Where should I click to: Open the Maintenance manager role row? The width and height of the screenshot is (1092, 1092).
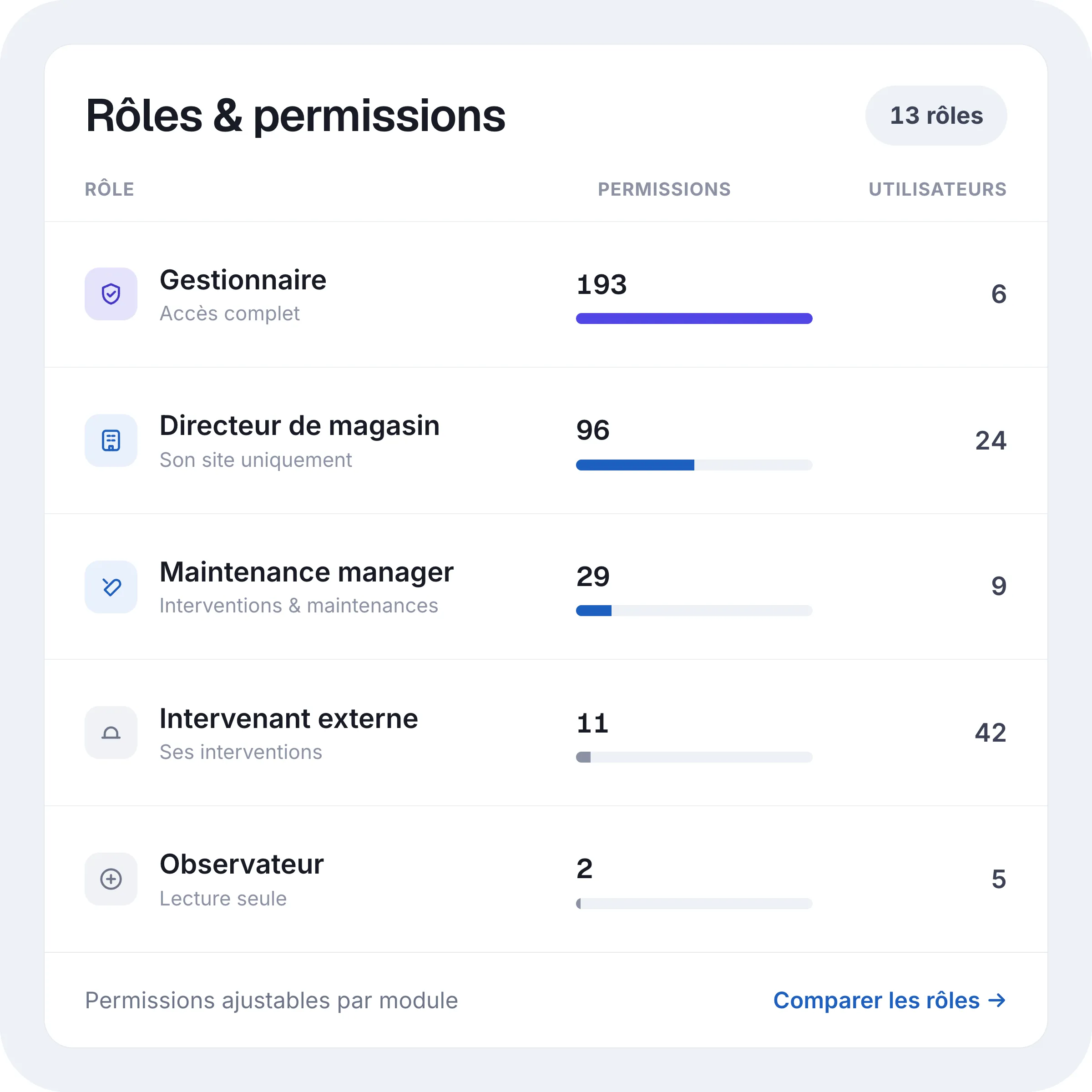click(546, 586)
